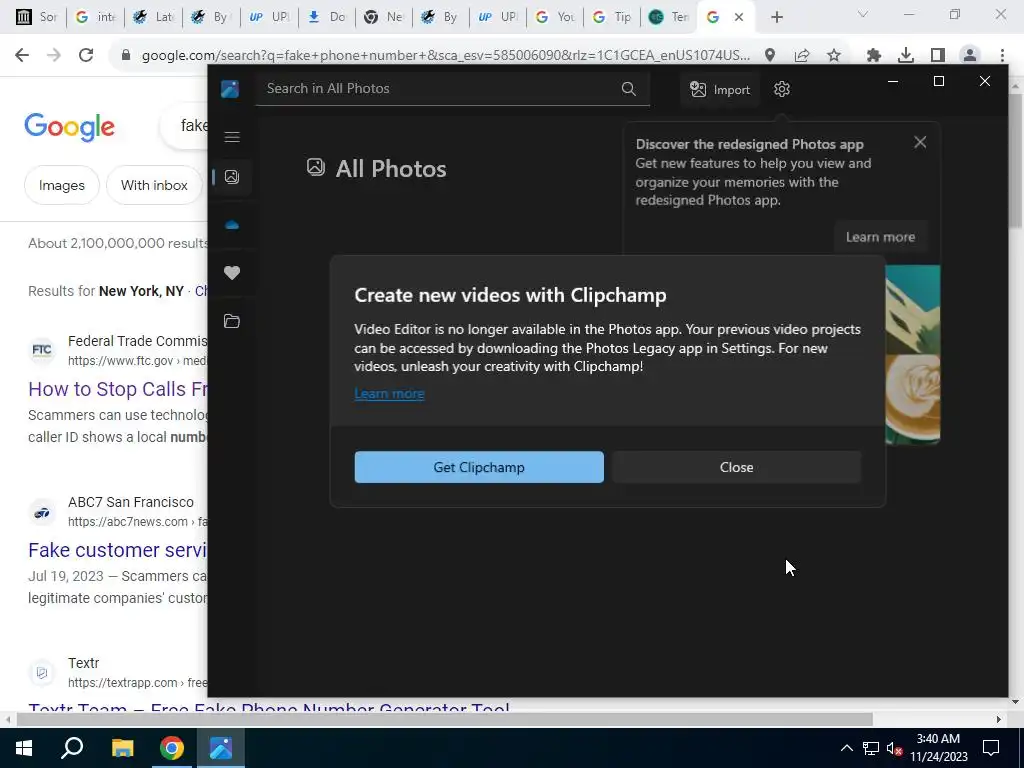
Task: Switch to the 'Tip' Google tab
Action: [x=612, y=17]
